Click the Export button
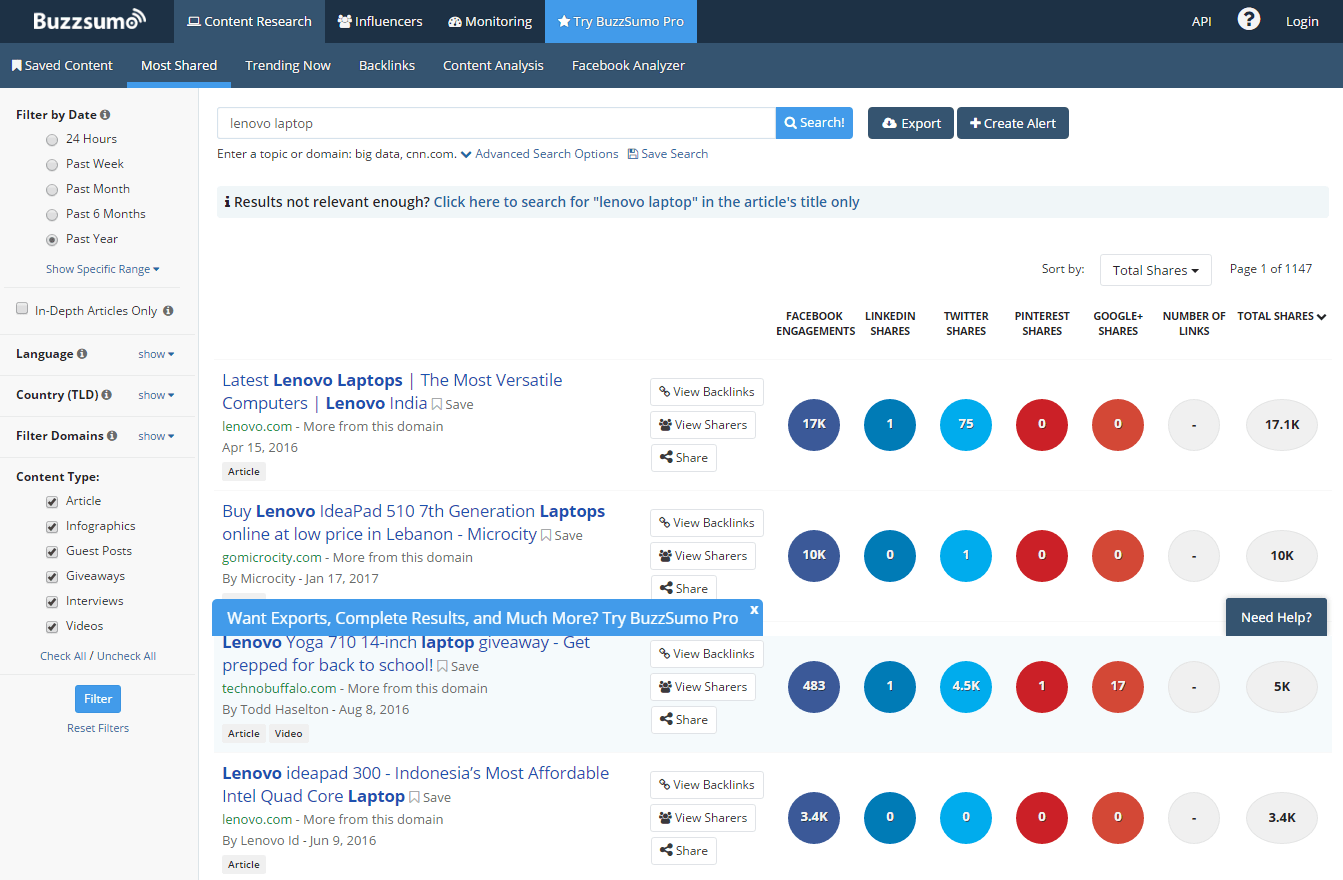 coord(911,123)
